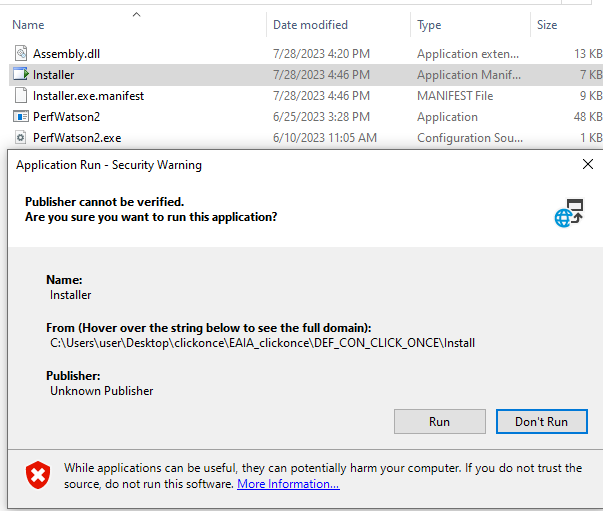Collapse sort arrow above Name column
The width and height of the screenshot is (603, 511).
[x=136, y=14]
